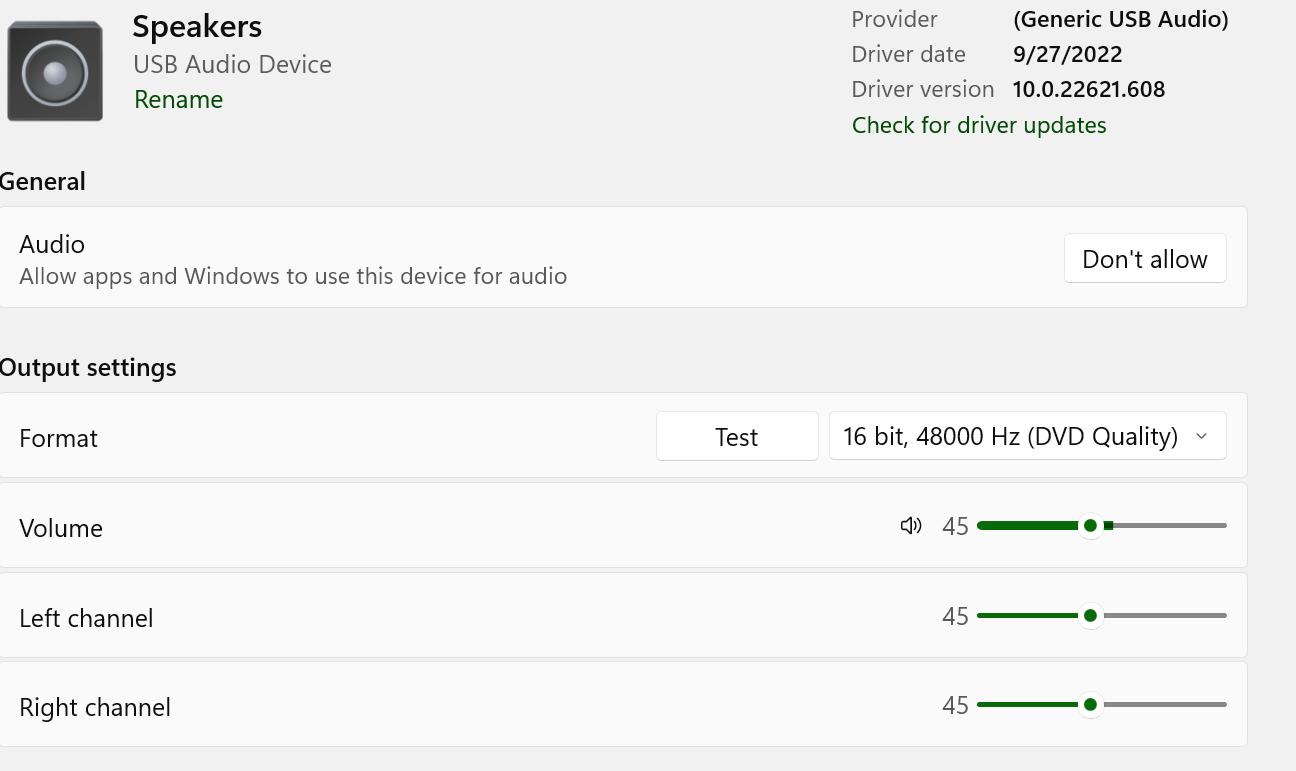Click the Left channel slider handle

click(x=1090, y=616)
